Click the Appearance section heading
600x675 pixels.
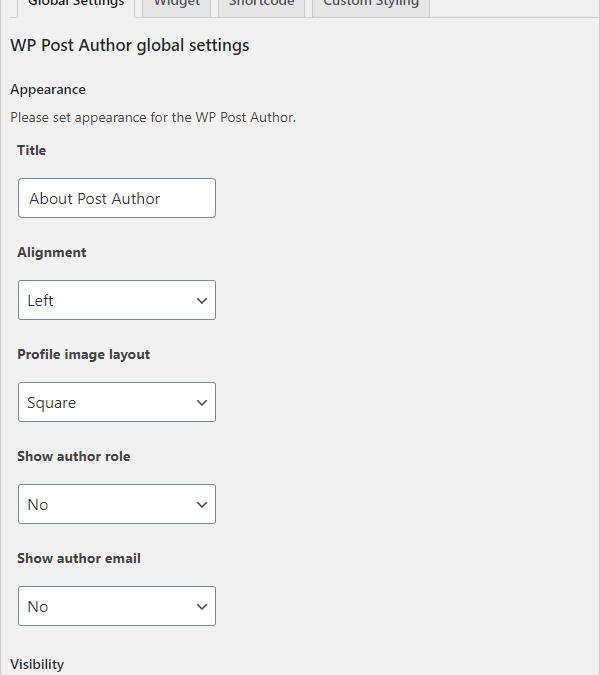click(48, 90)
